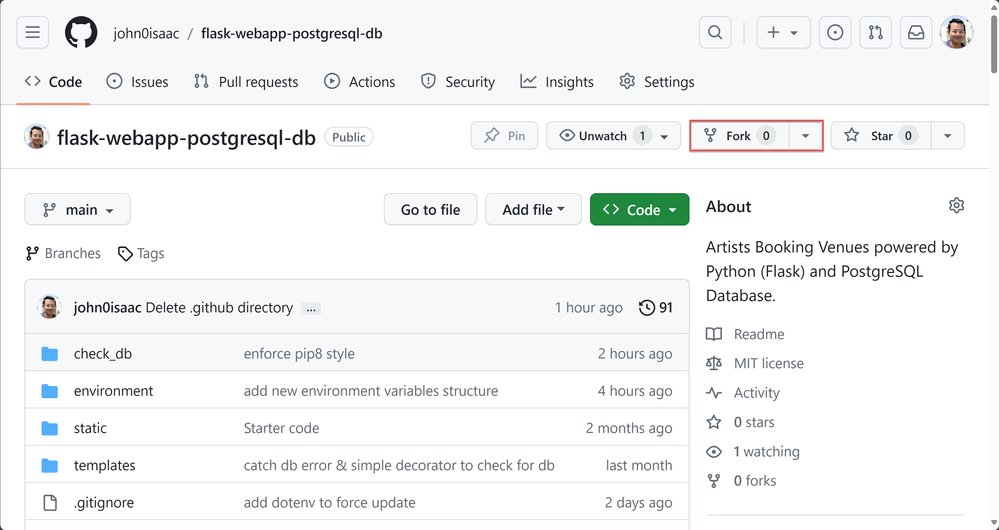Open the 0 forks link
The width and height of the screenshot is (999, 530).
(x=741, y=480)
